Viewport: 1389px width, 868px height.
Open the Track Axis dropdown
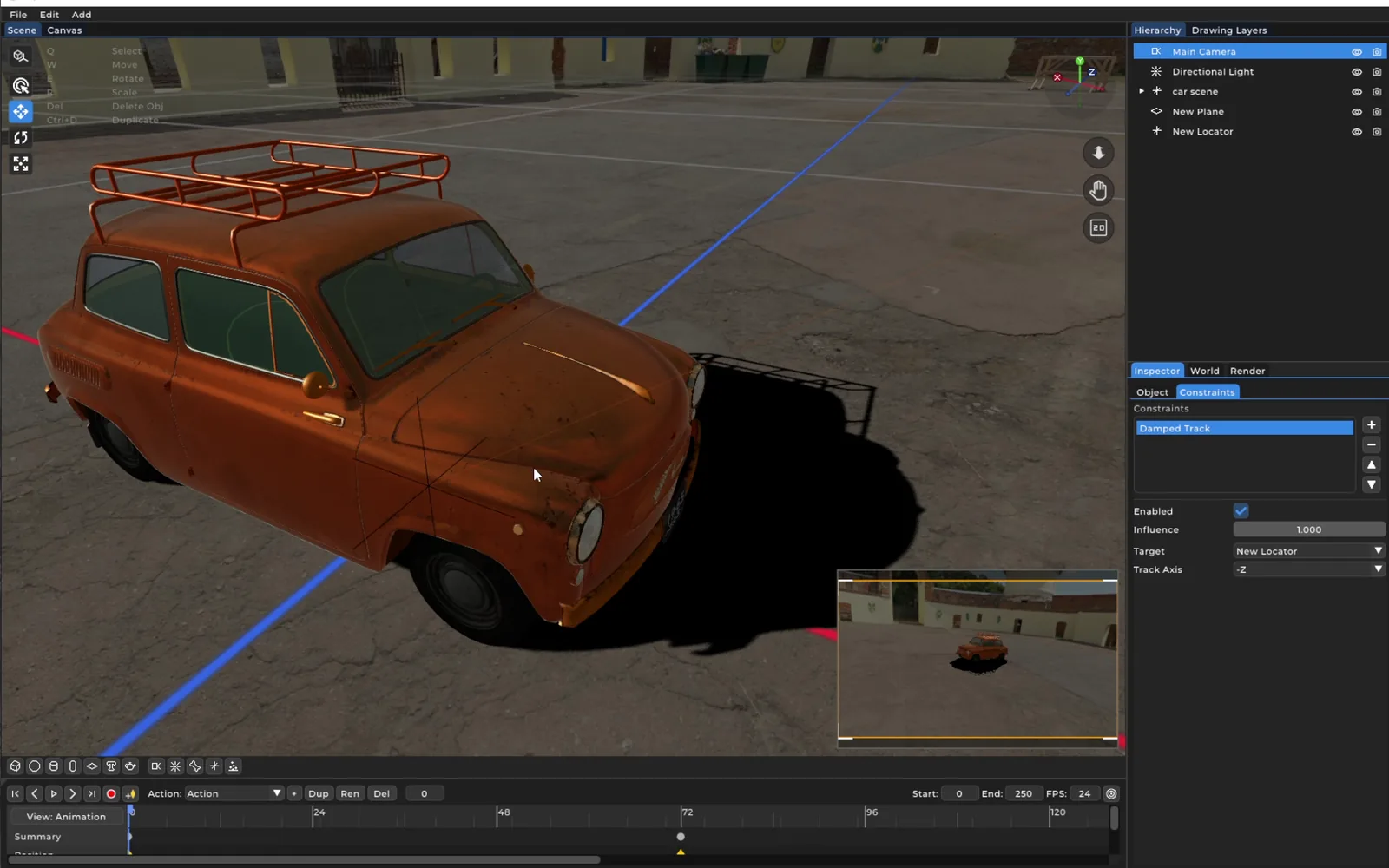(1309, 569)
